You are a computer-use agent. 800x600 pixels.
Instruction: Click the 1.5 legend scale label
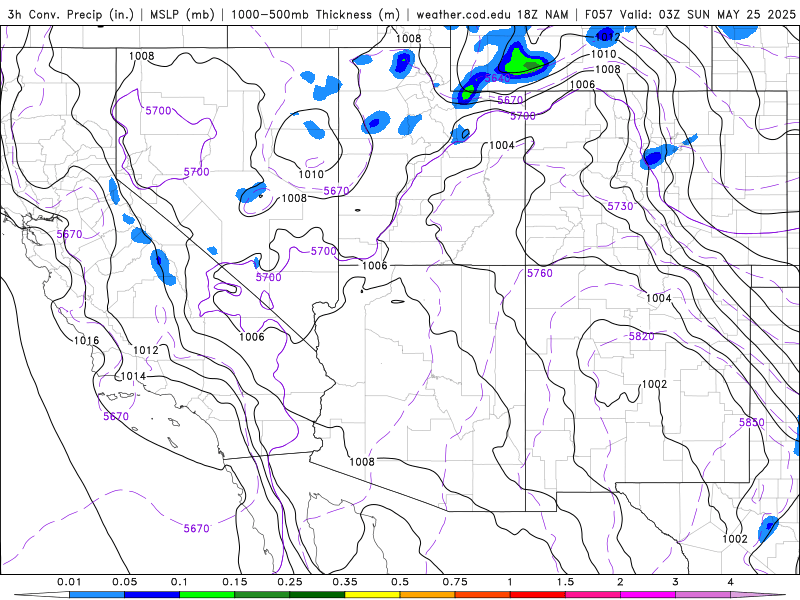click(565, 582)
